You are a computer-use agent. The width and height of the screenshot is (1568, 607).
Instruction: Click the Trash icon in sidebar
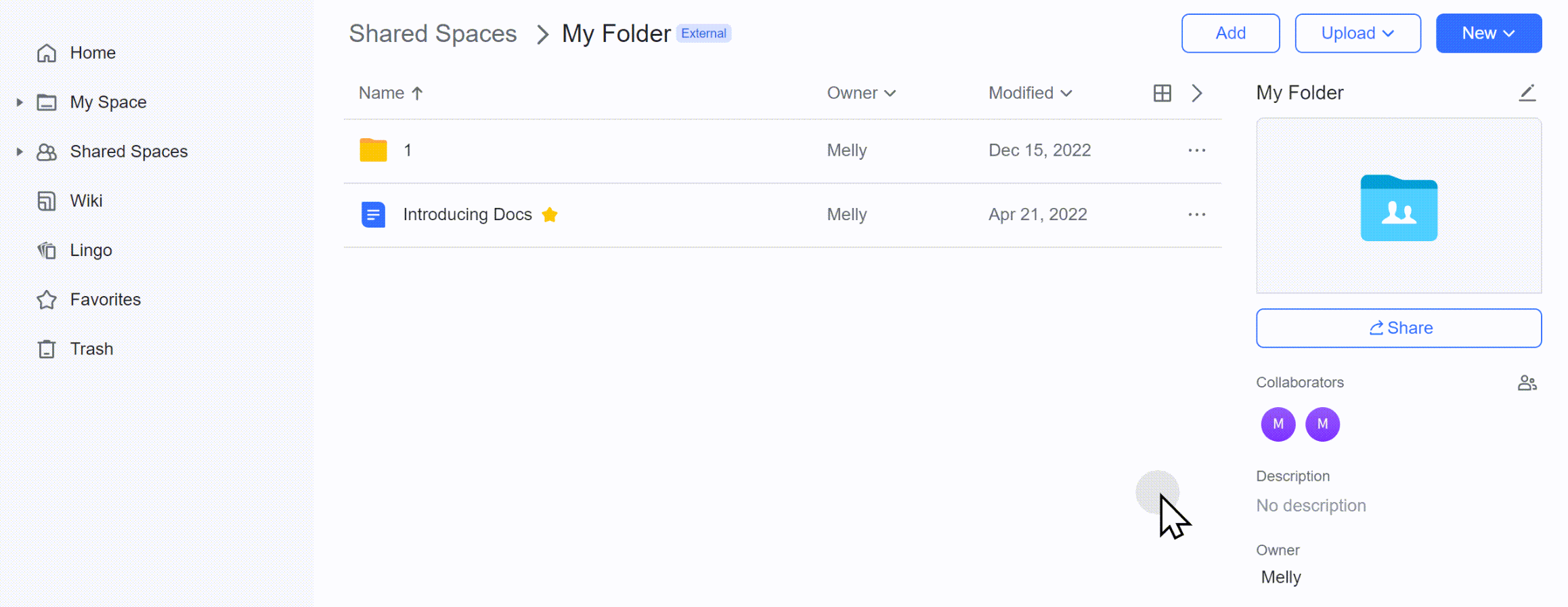point(47,349)
